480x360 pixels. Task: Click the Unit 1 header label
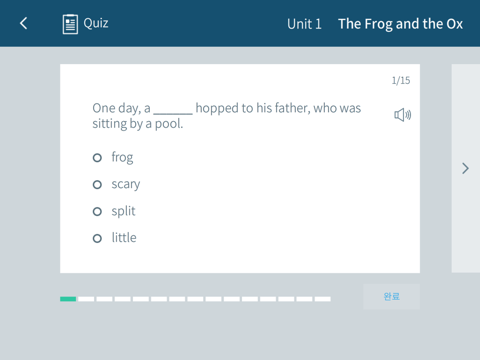point(304,24)
